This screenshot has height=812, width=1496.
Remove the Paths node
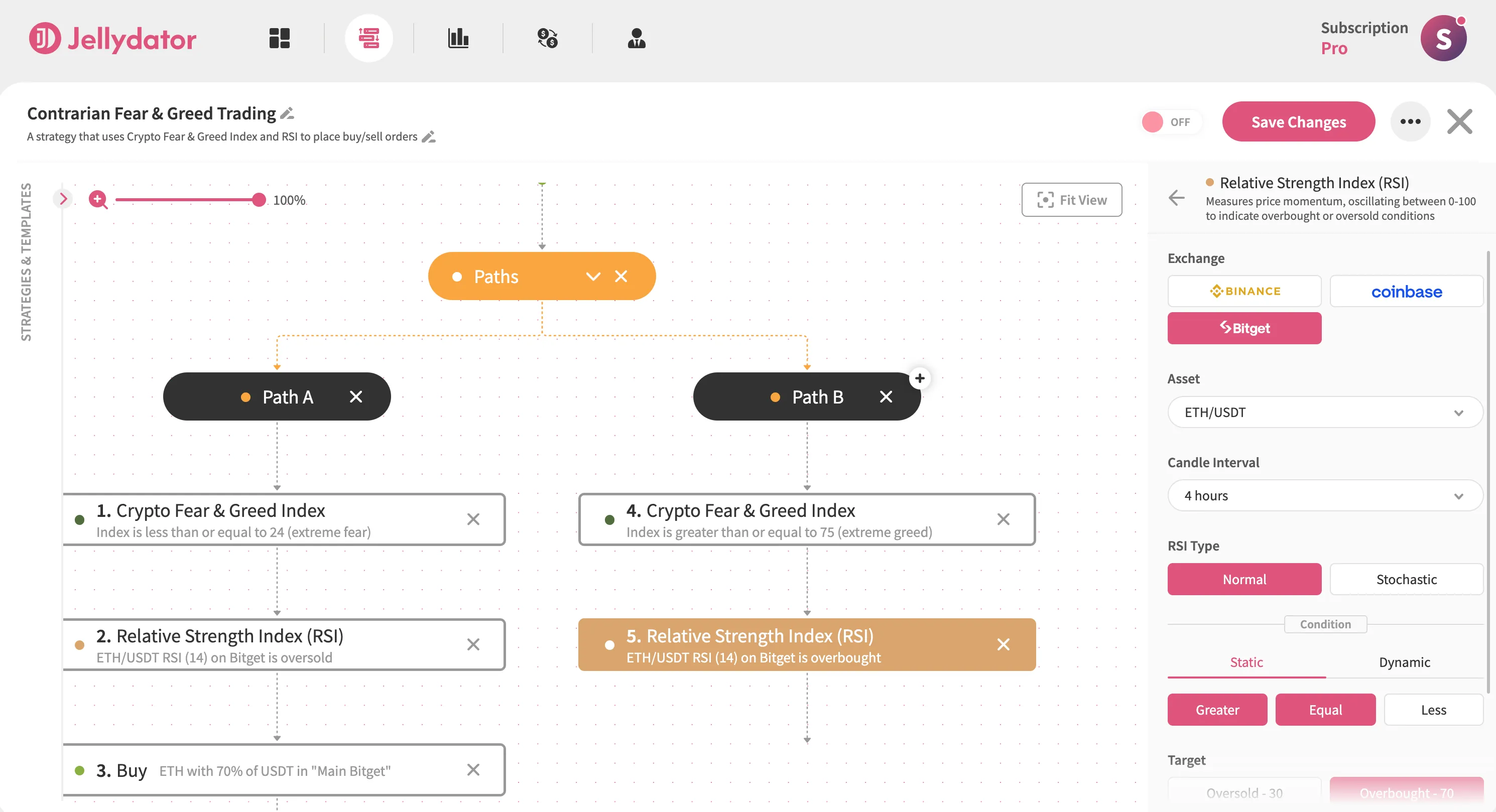click(x=621, y=277)
